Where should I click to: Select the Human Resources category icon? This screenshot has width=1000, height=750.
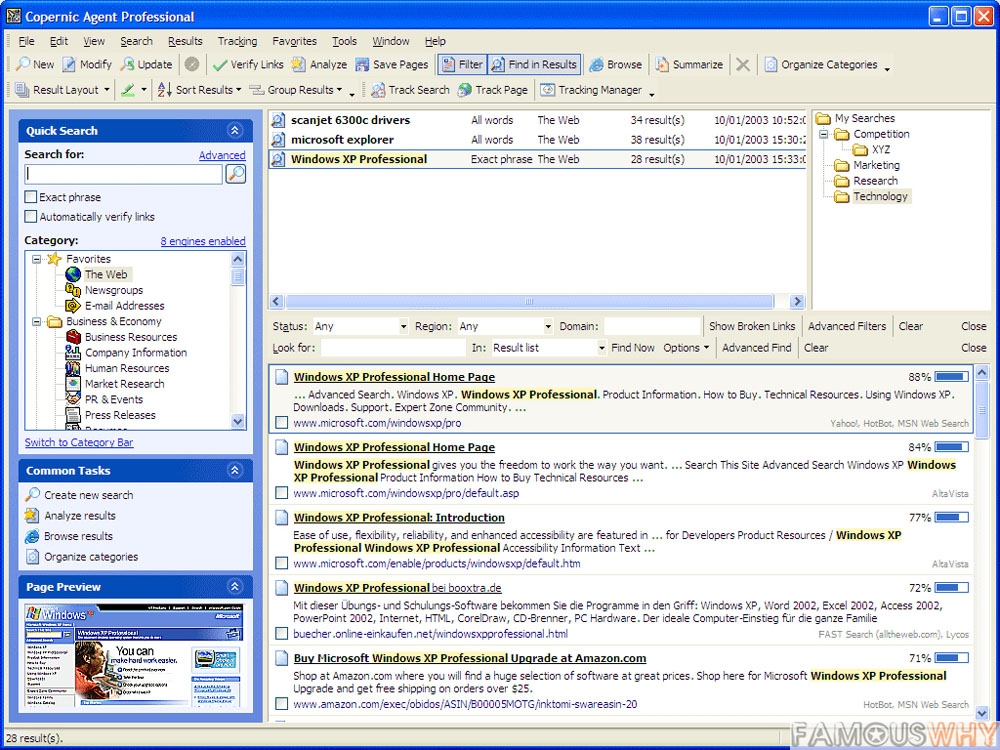73,368
